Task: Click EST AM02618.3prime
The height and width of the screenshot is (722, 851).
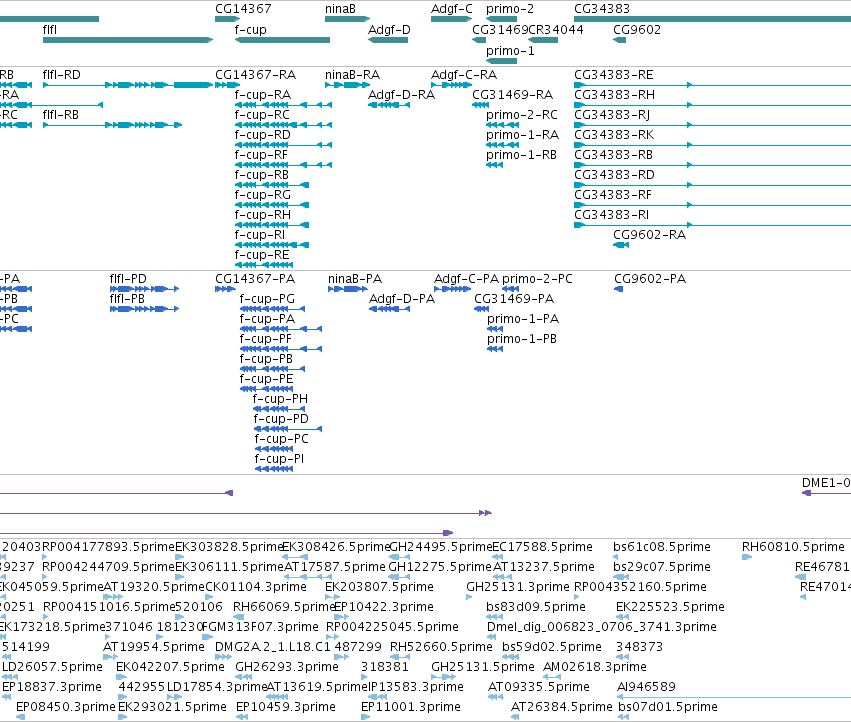Action: (552, 677)
